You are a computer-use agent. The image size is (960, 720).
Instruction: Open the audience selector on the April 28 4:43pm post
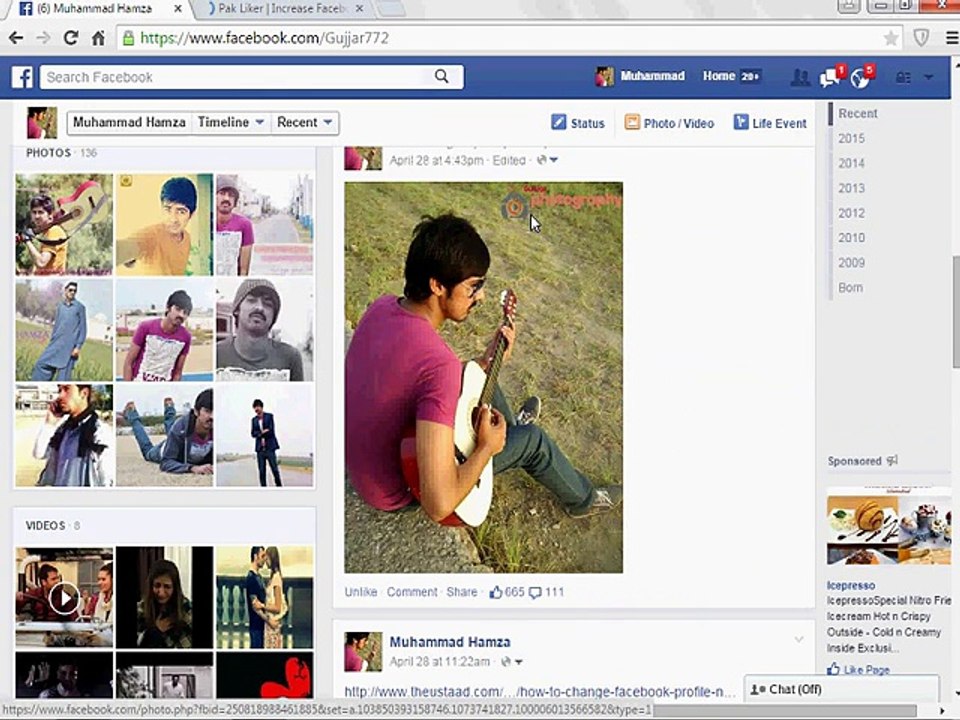pyautogui.click(x=547, y=160)
